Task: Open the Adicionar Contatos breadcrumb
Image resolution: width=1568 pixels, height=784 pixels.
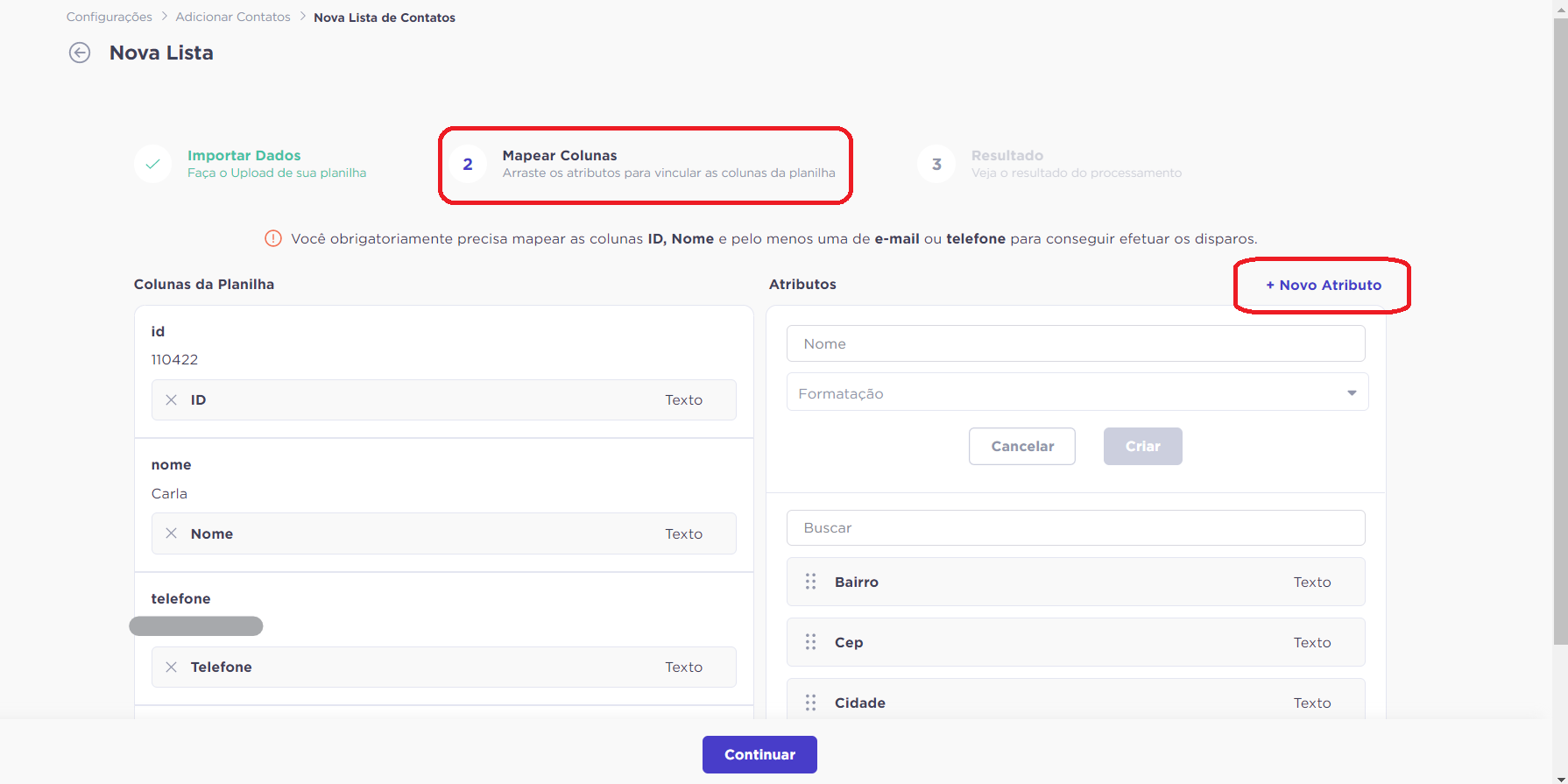Action: click(x=233, y=17)
